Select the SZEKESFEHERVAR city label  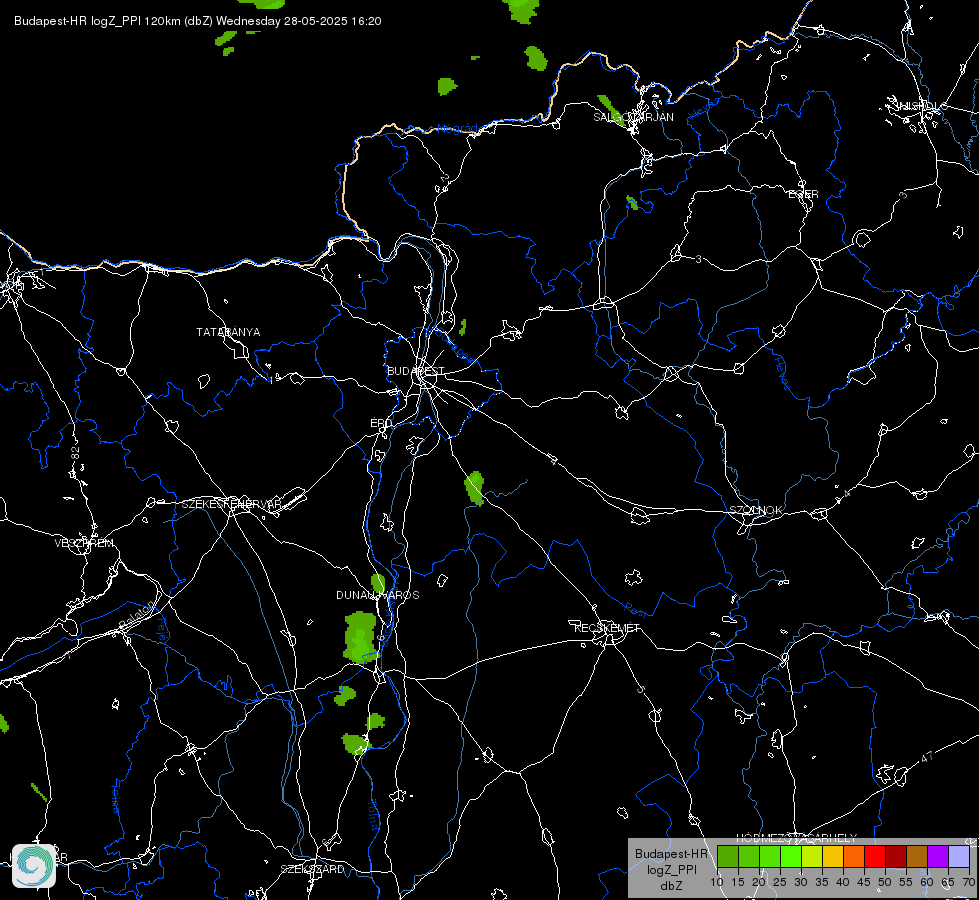tap(231, 504)
